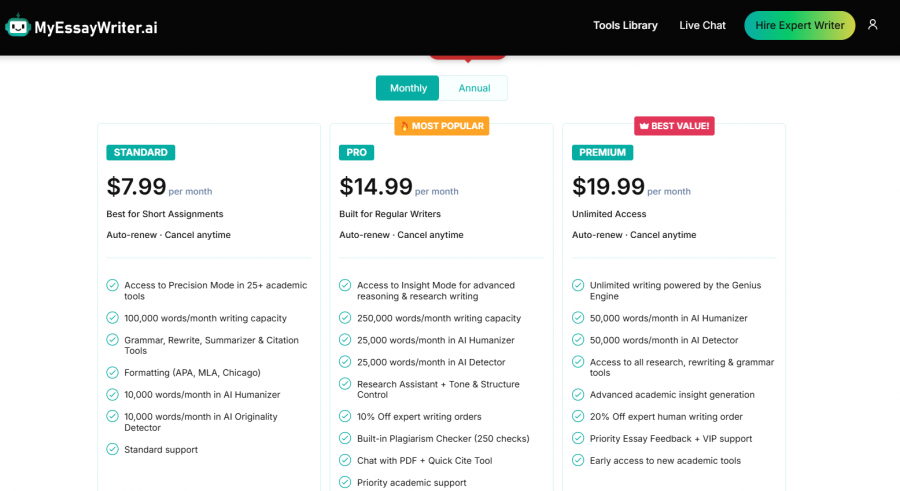
Task: Click 'Standard support' feature text
Action: pyautogui.click(x=161, y=450)
